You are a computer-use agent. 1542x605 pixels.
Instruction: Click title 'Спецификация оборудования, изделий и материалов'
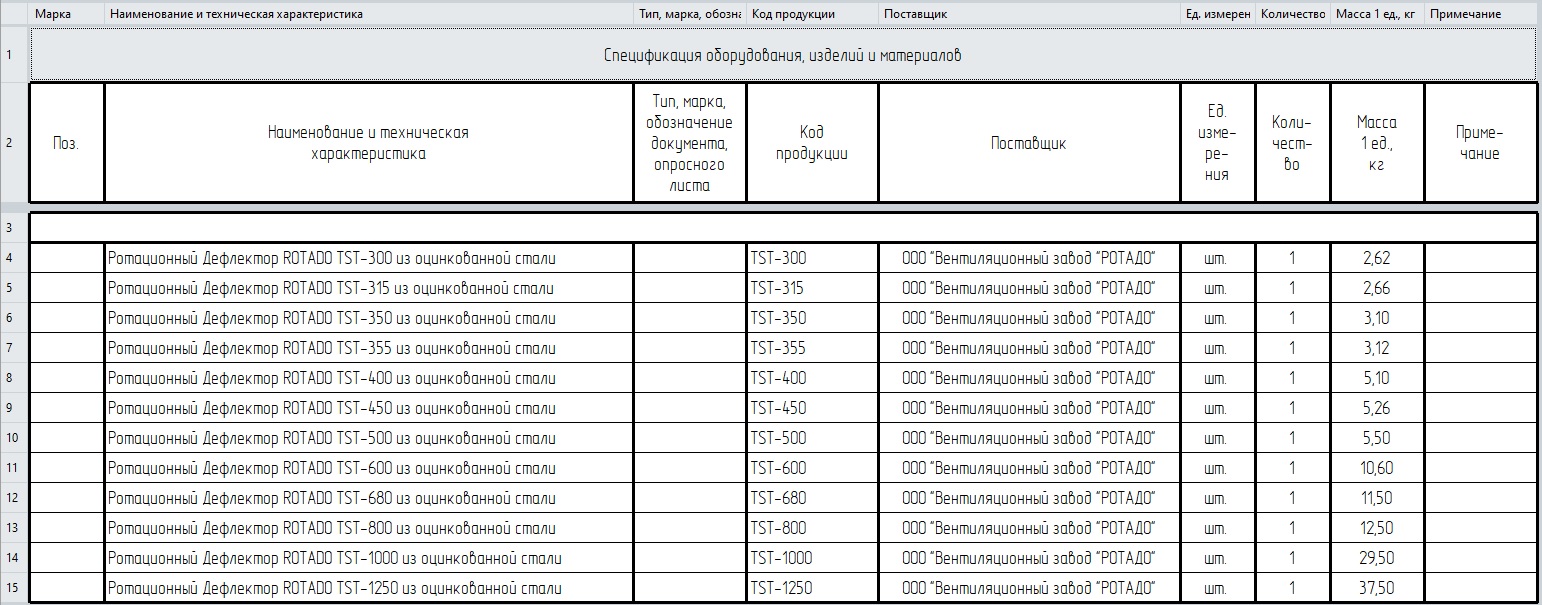(x=783, y=55)
